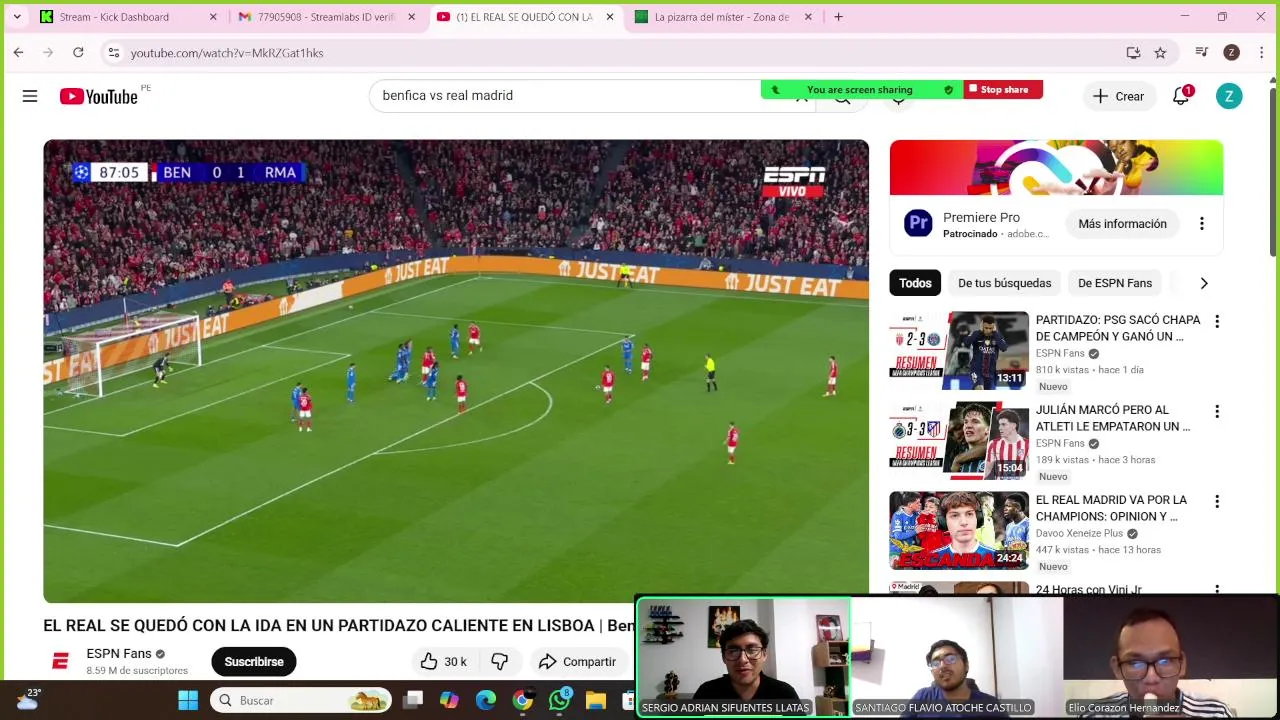Open the Windows Start menu
The image size is (1280, 720).
pyautogui.click(x=188, y=700)
